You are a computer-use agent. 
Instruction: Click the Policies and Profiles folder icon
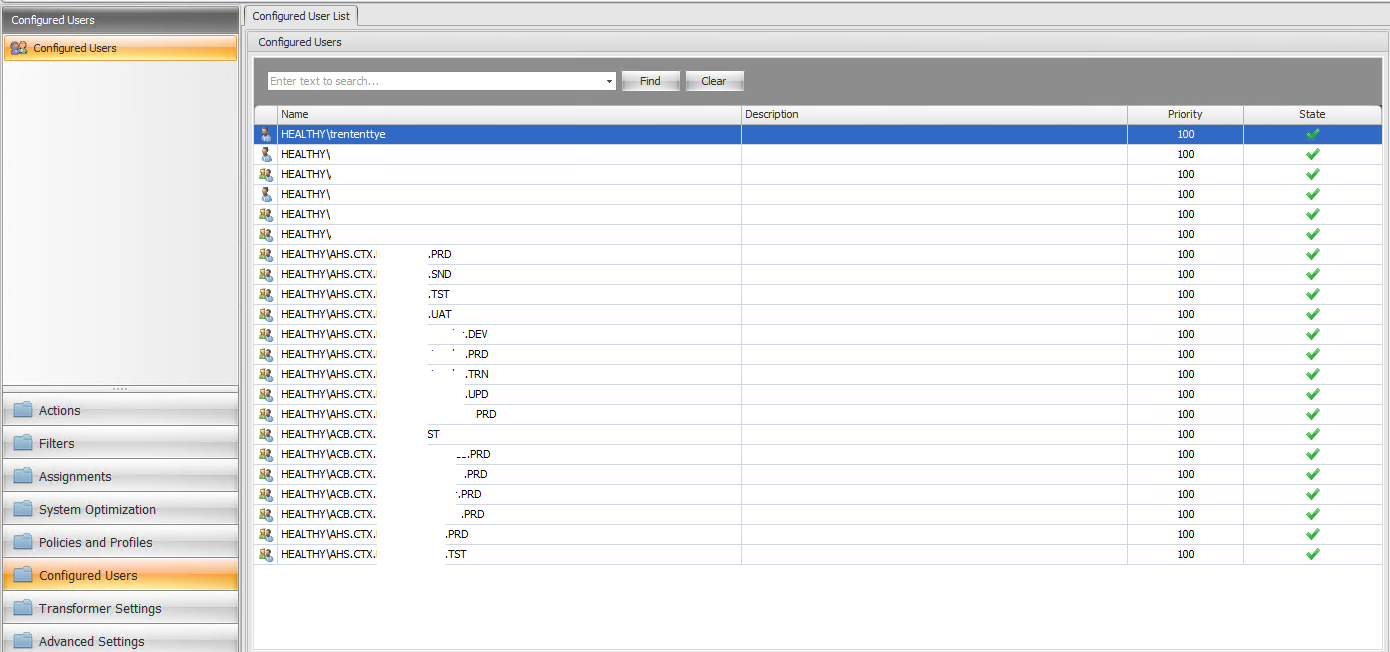[x=22, y=542]
